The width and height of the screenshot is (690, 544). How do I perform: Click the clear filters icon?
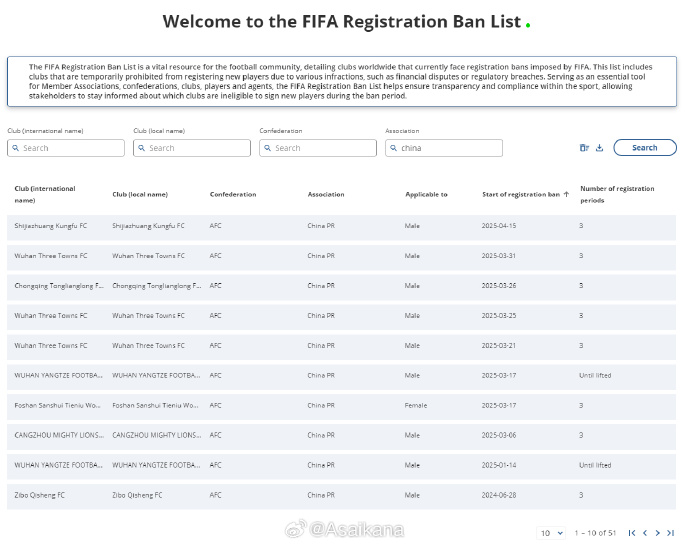tap(584, 148)
